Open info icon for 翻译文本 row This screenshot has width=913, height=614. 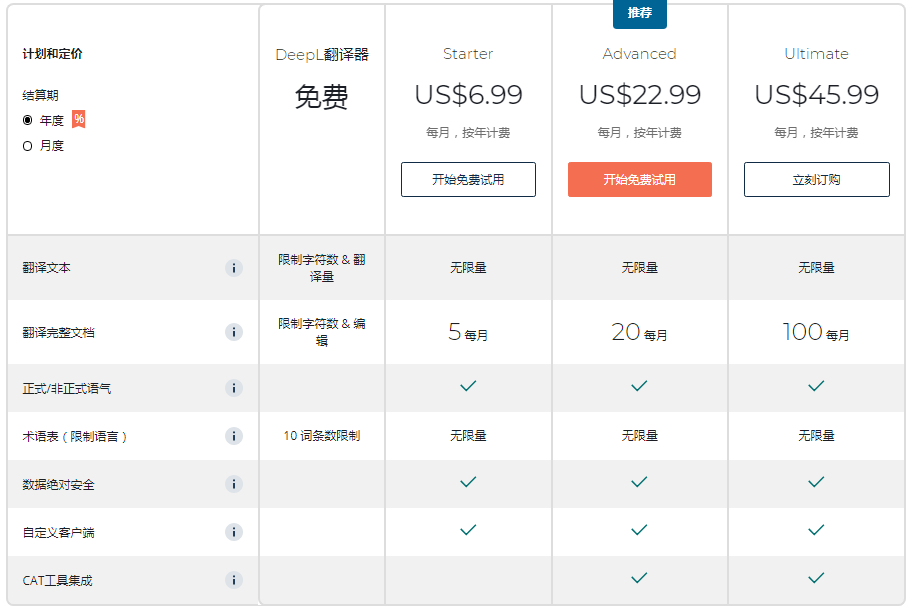pyautogui.click(x=233, y=268)
